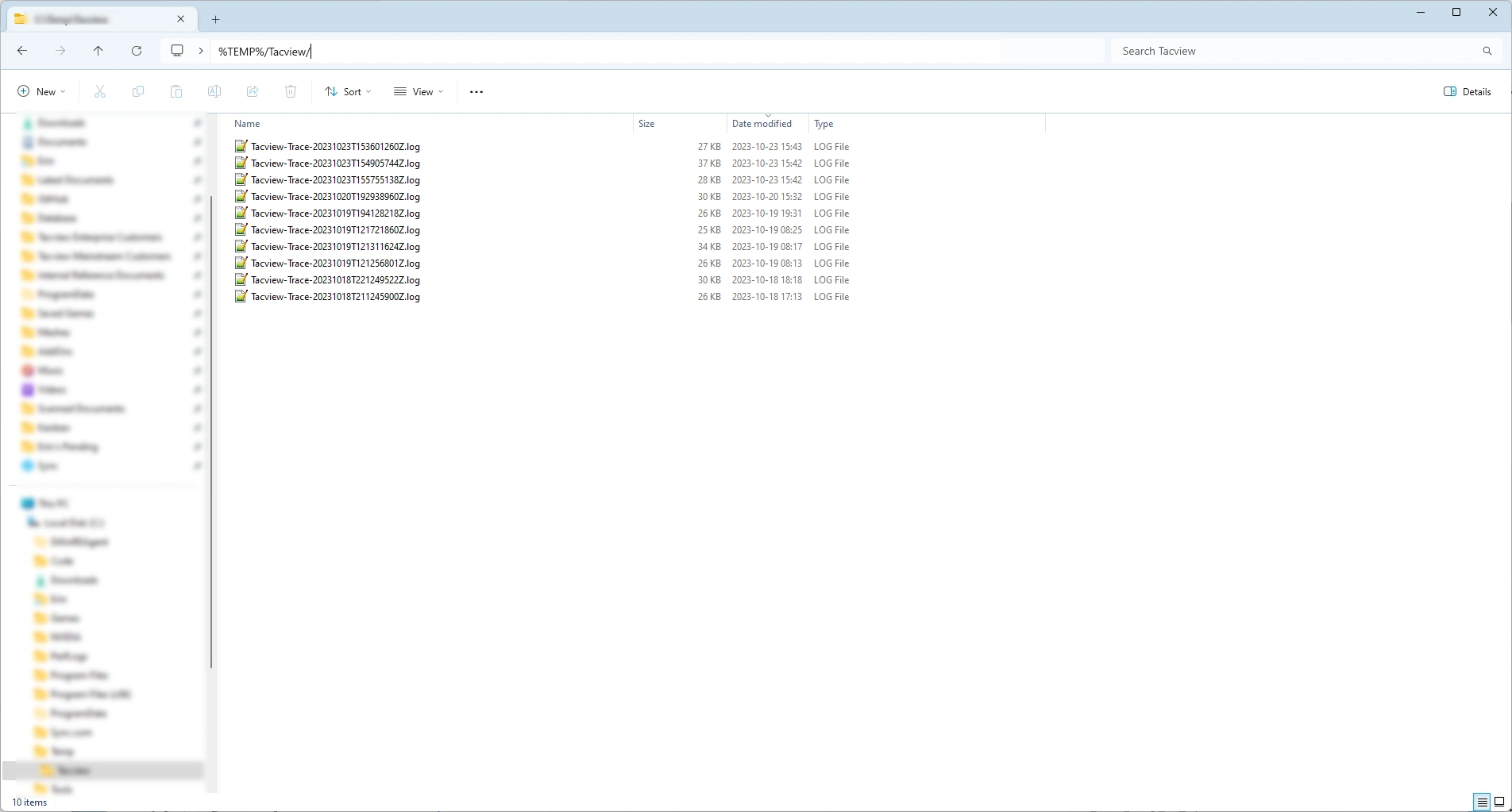Refresh the current folder view
This screenshot has height=812, width=1512.
137,51
